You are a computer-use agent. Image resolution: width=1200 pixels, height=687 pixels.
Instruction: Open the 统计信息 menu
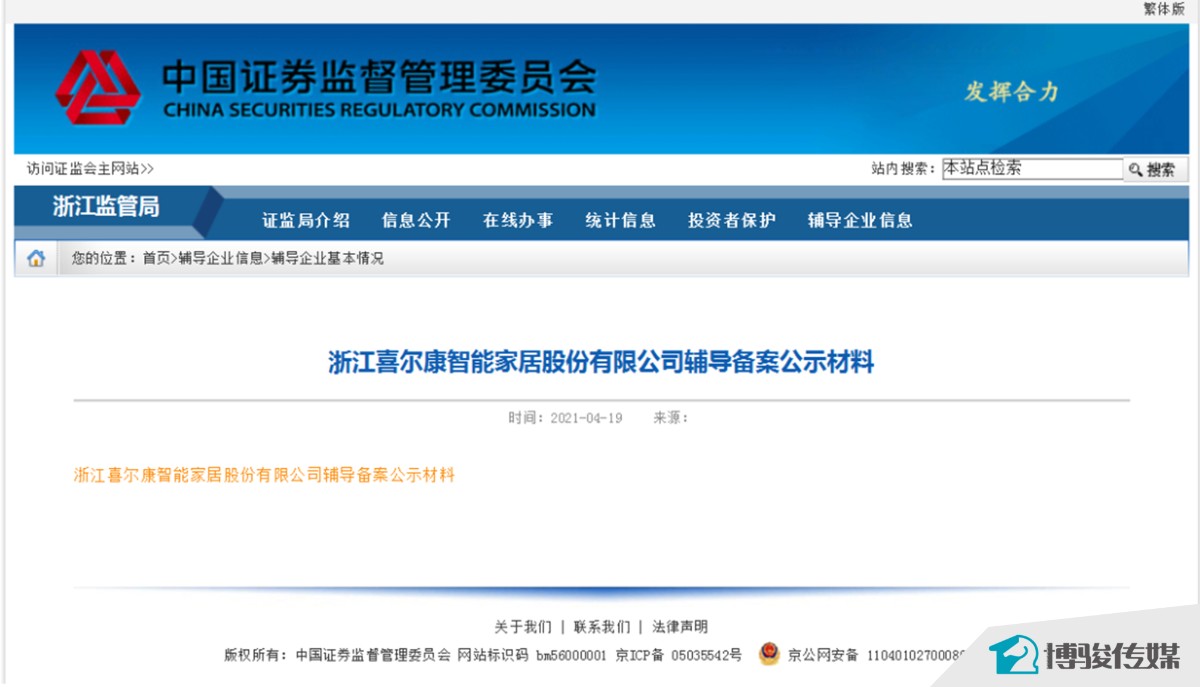(x=620, y=220)
